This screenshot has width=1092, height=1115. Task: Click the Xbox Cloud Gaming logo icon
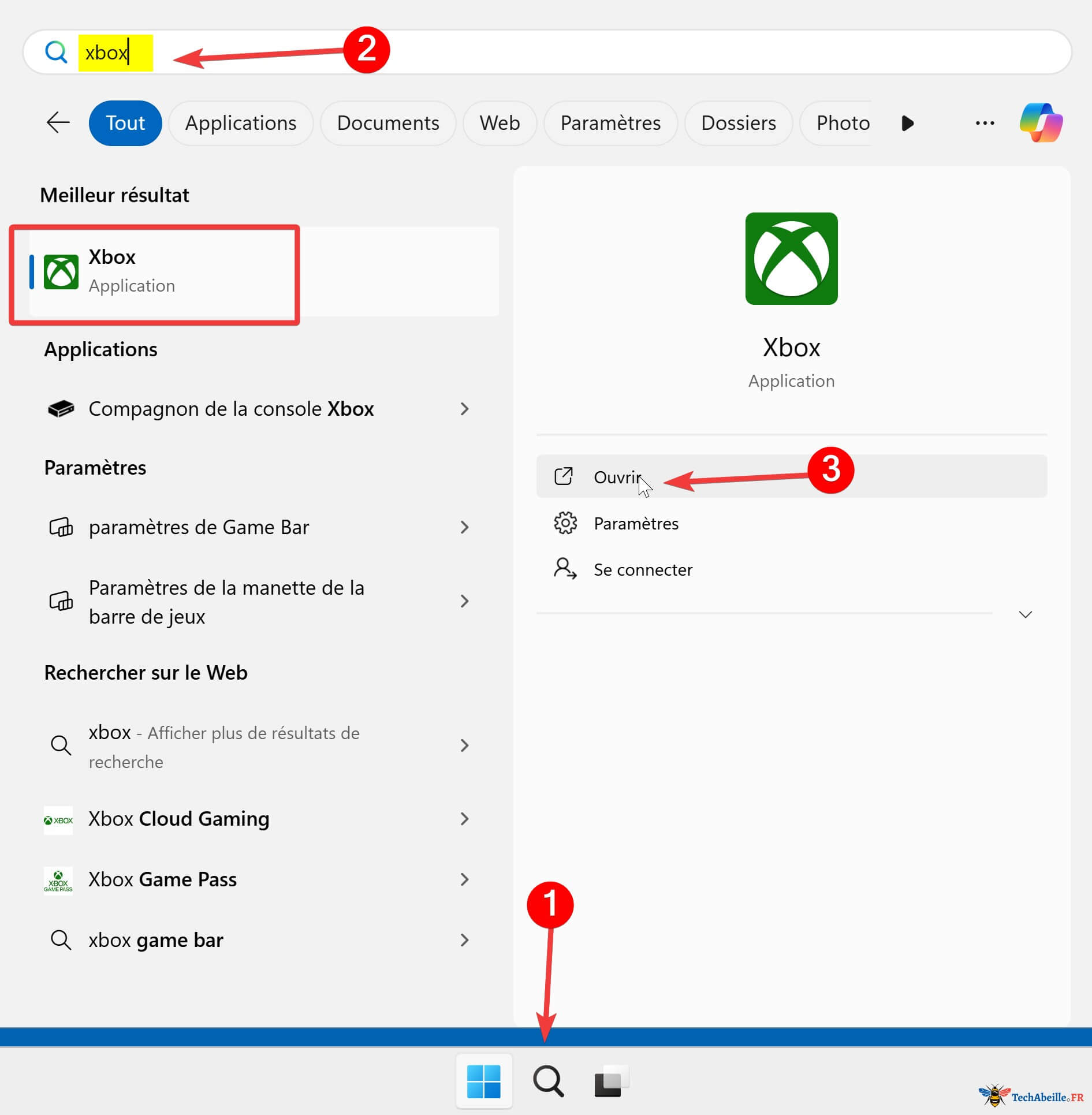click(58, 820)
